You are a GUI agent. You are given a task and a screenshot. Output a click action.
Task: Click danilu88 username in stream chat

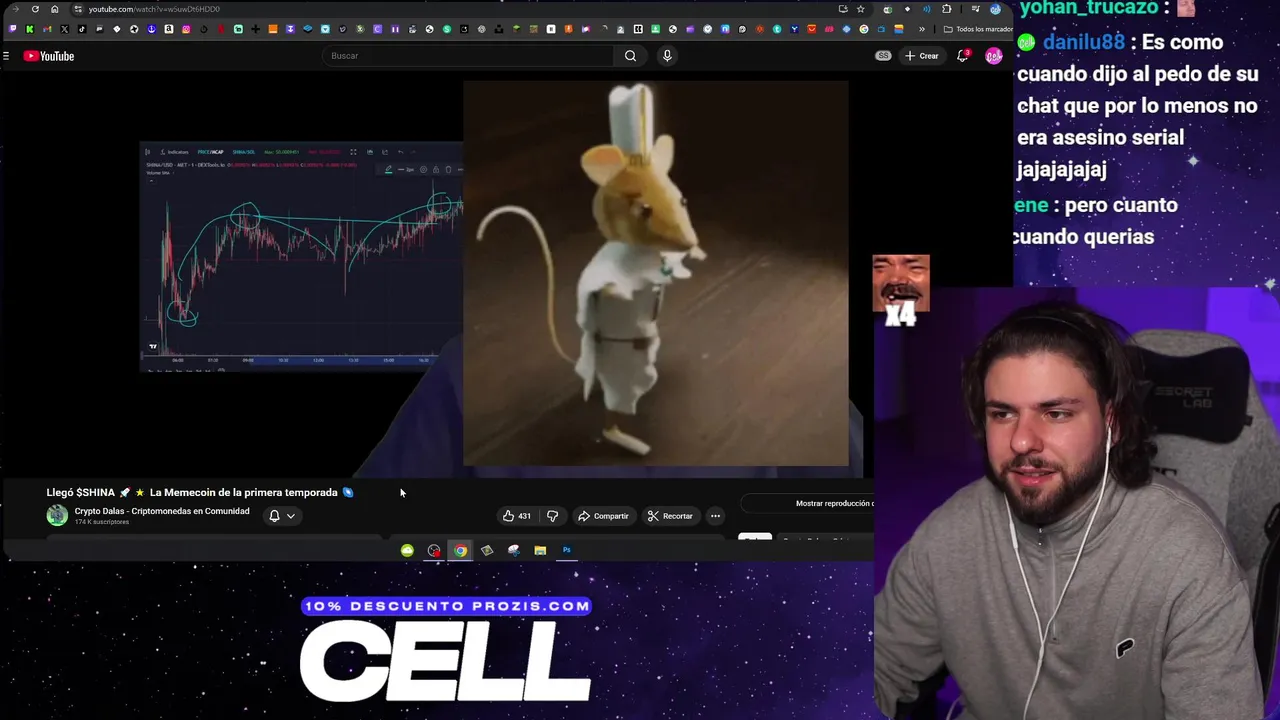click(1084, 42)
